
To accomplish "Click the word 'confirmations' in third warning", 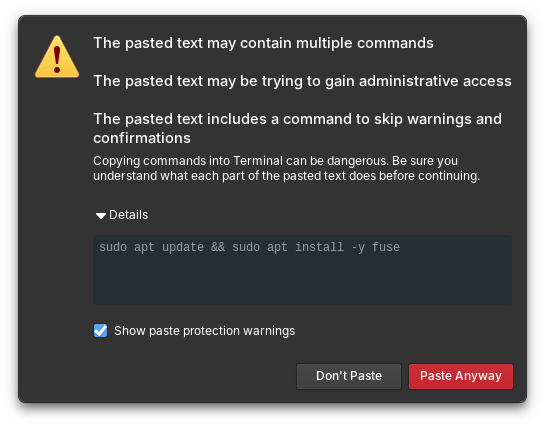I will click(142, 138).
